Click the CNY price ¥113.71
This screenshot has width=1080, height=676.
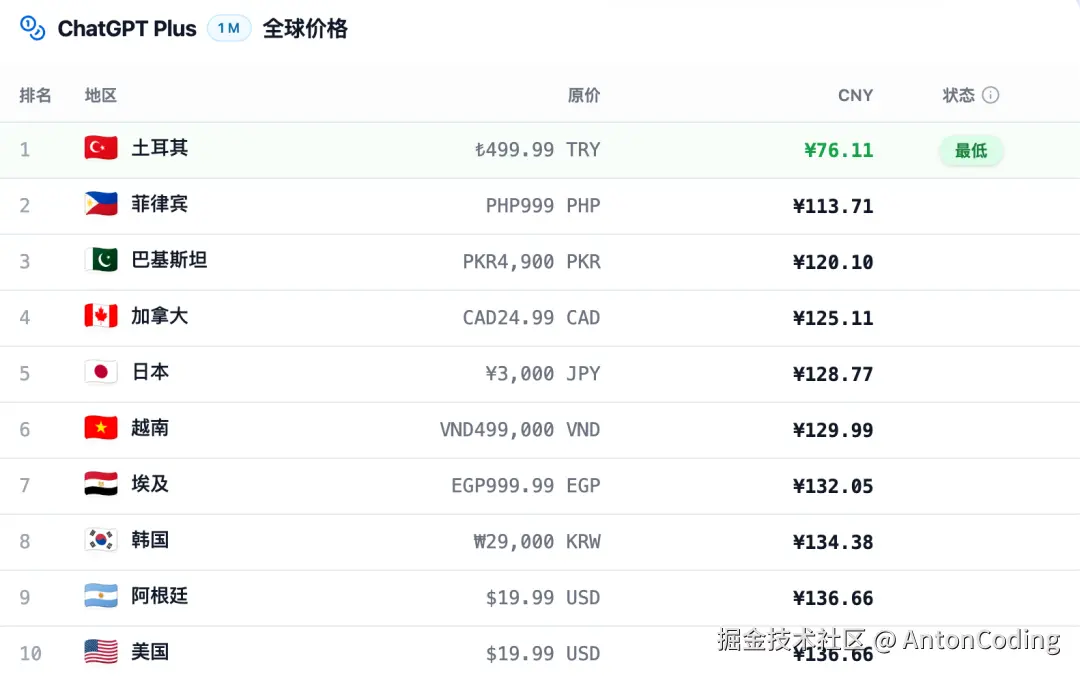833,206
